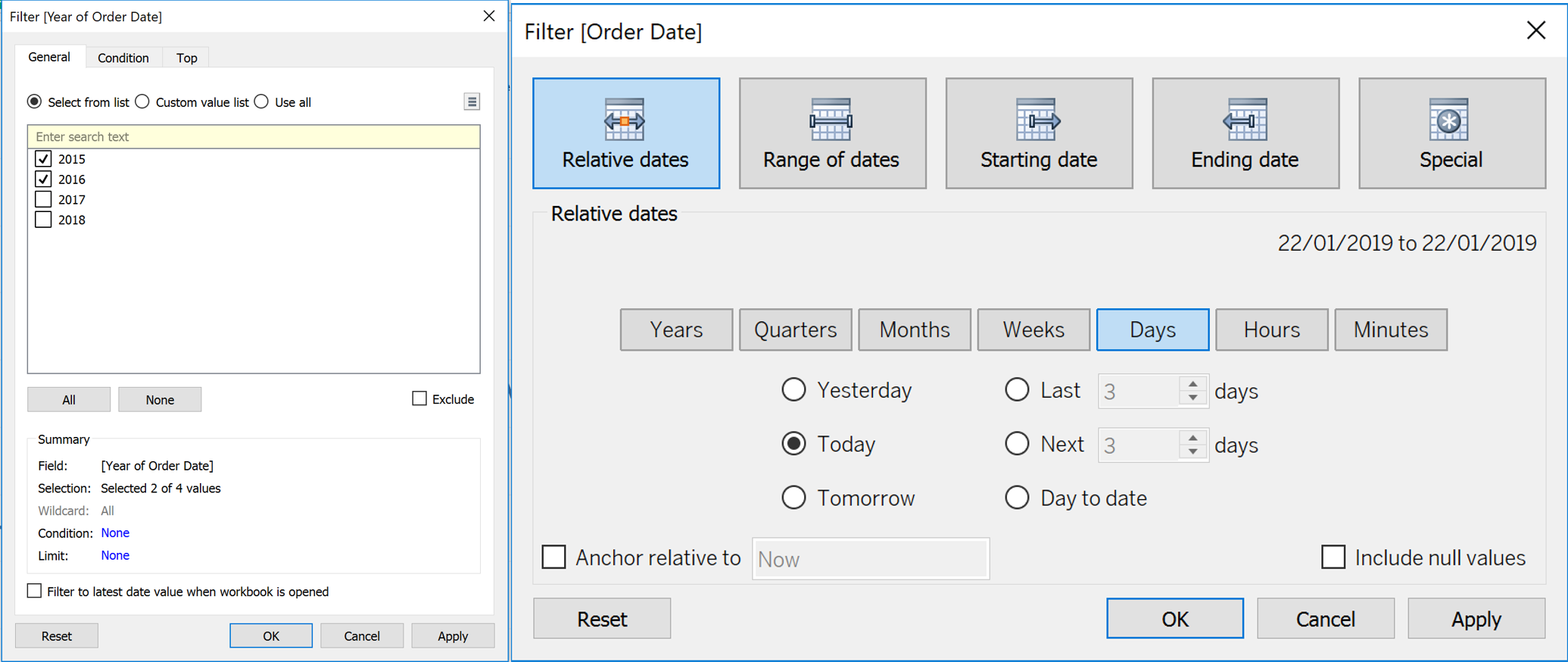Select Special filter type
The height and width of the screenshot is (662, 1568).
click(1452, 133)
